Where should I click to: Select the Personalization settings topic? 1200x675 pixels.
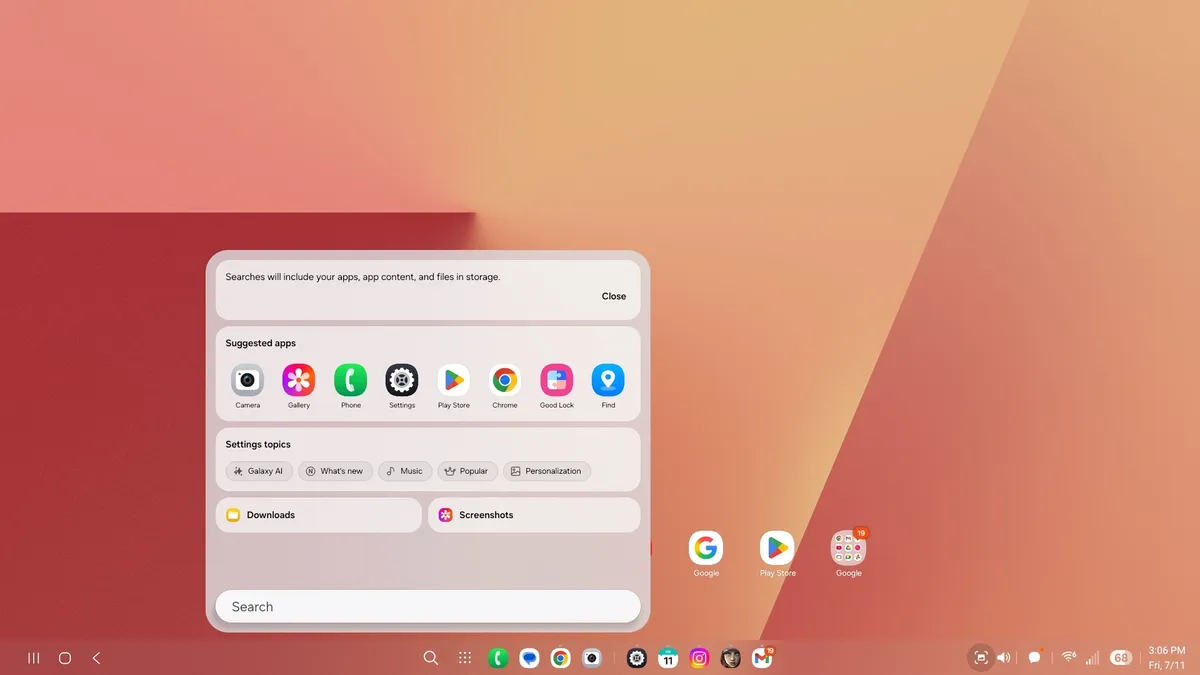click(x=547, y=471)
